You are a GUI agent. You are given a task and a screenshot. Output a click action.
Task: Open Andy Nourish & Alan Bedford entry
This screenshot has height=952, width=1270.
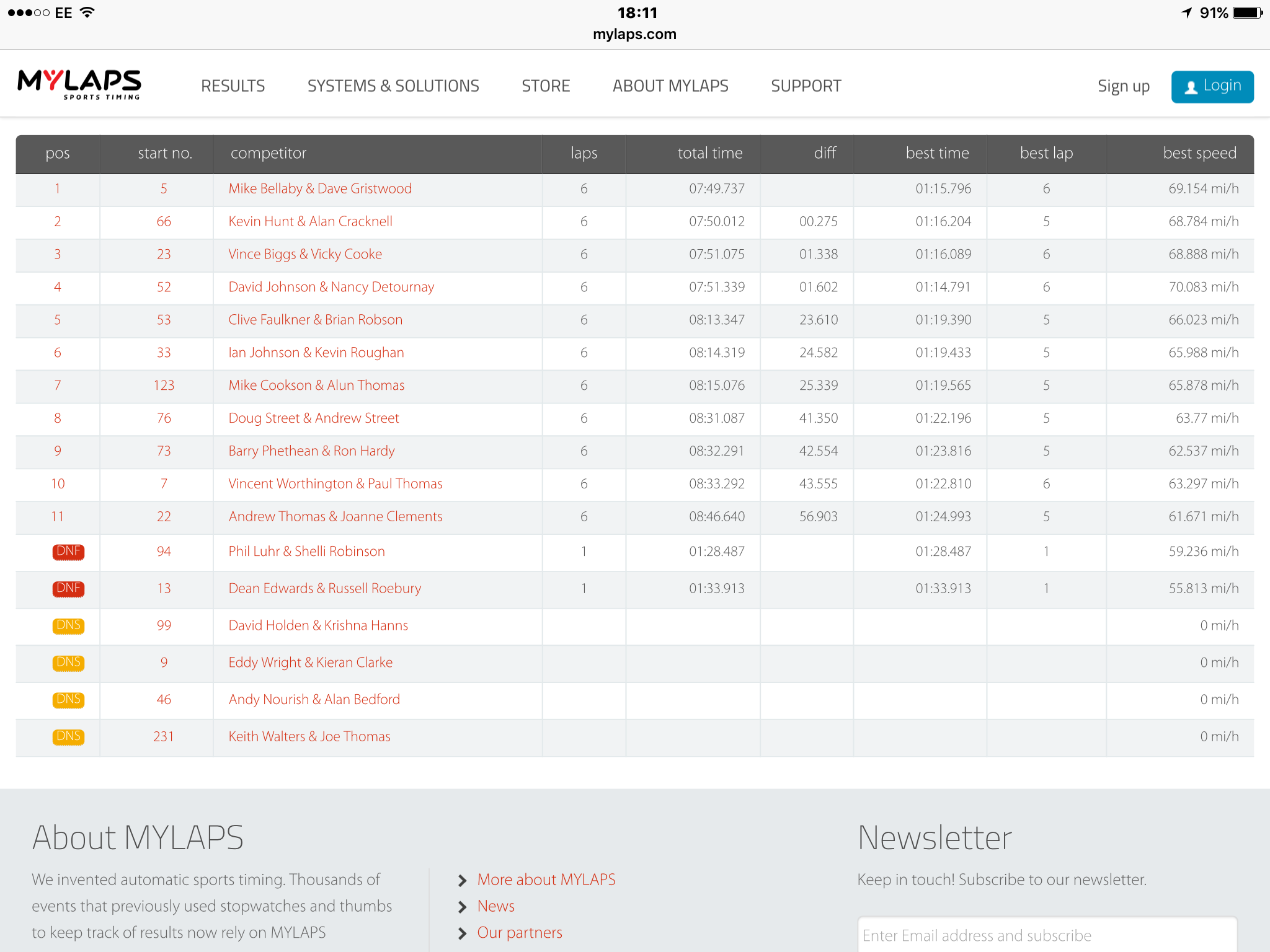coord(314,700)
